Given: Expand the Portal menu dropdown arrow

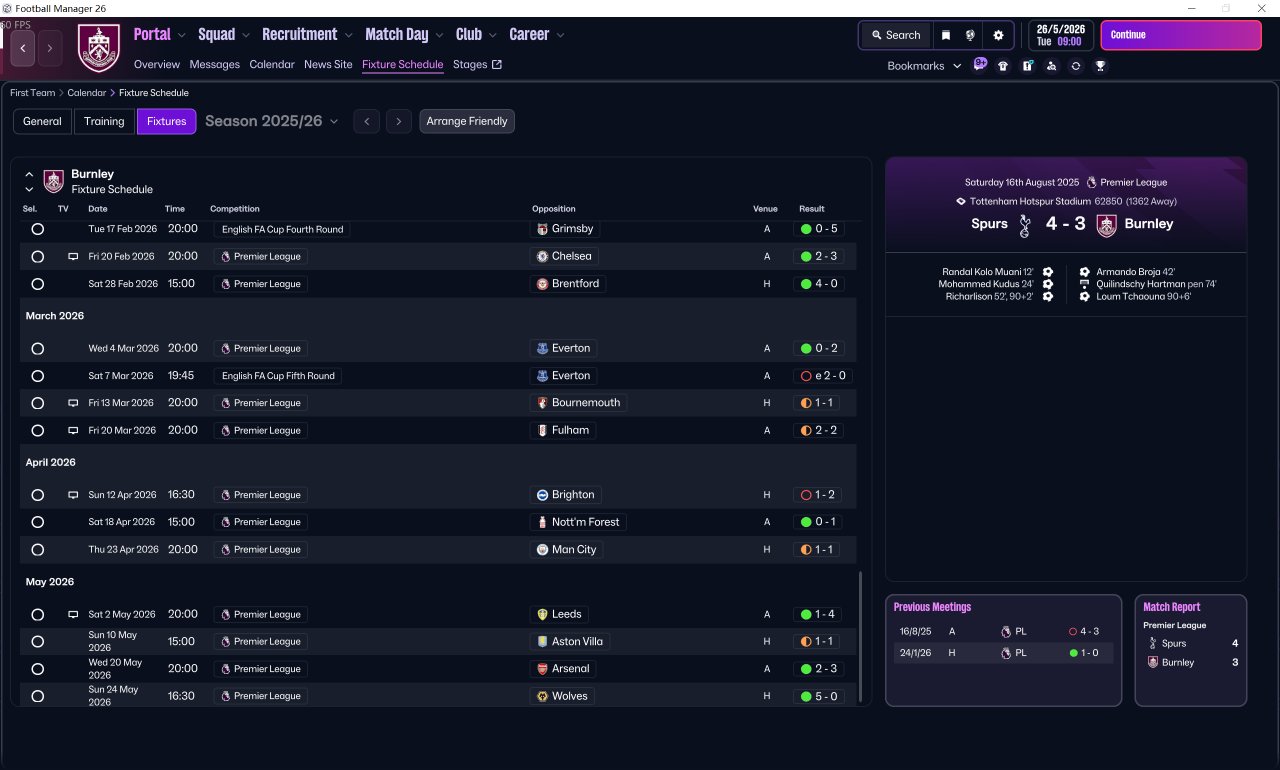Looking at the screenshot, I should [181, 35].
